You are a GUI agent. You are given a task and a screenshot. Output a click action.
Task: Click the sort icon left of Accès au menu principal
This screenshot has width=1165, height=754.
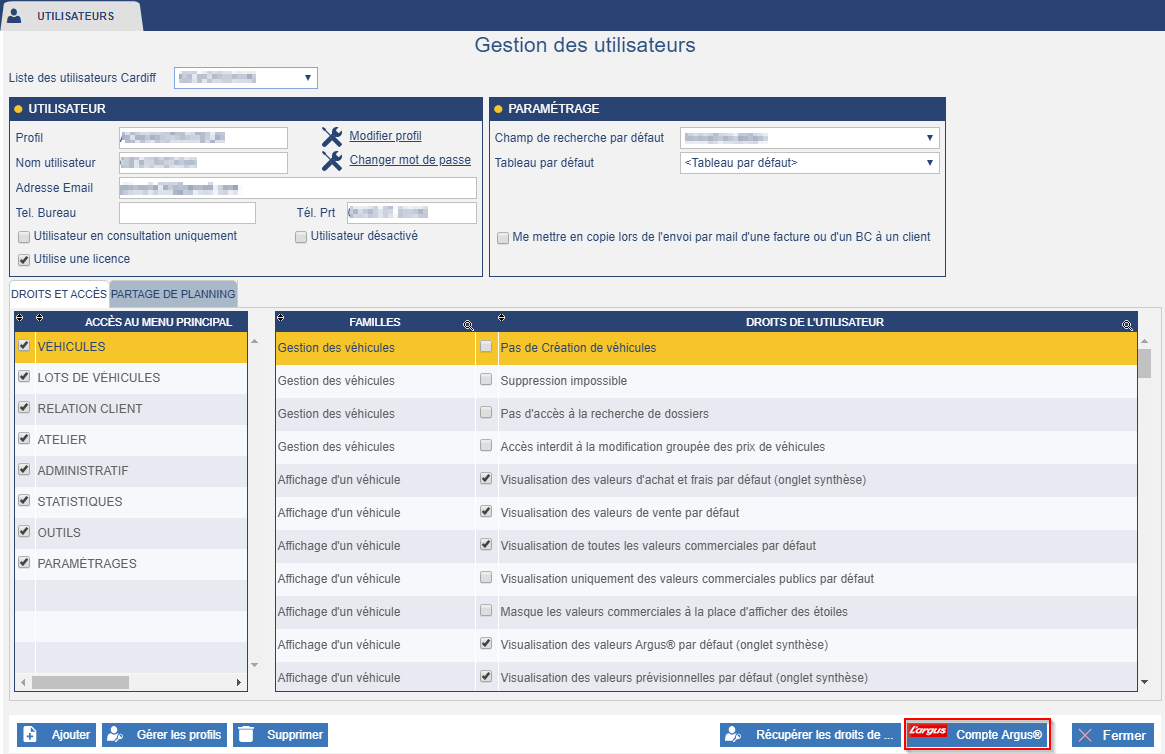click(39, 318)
